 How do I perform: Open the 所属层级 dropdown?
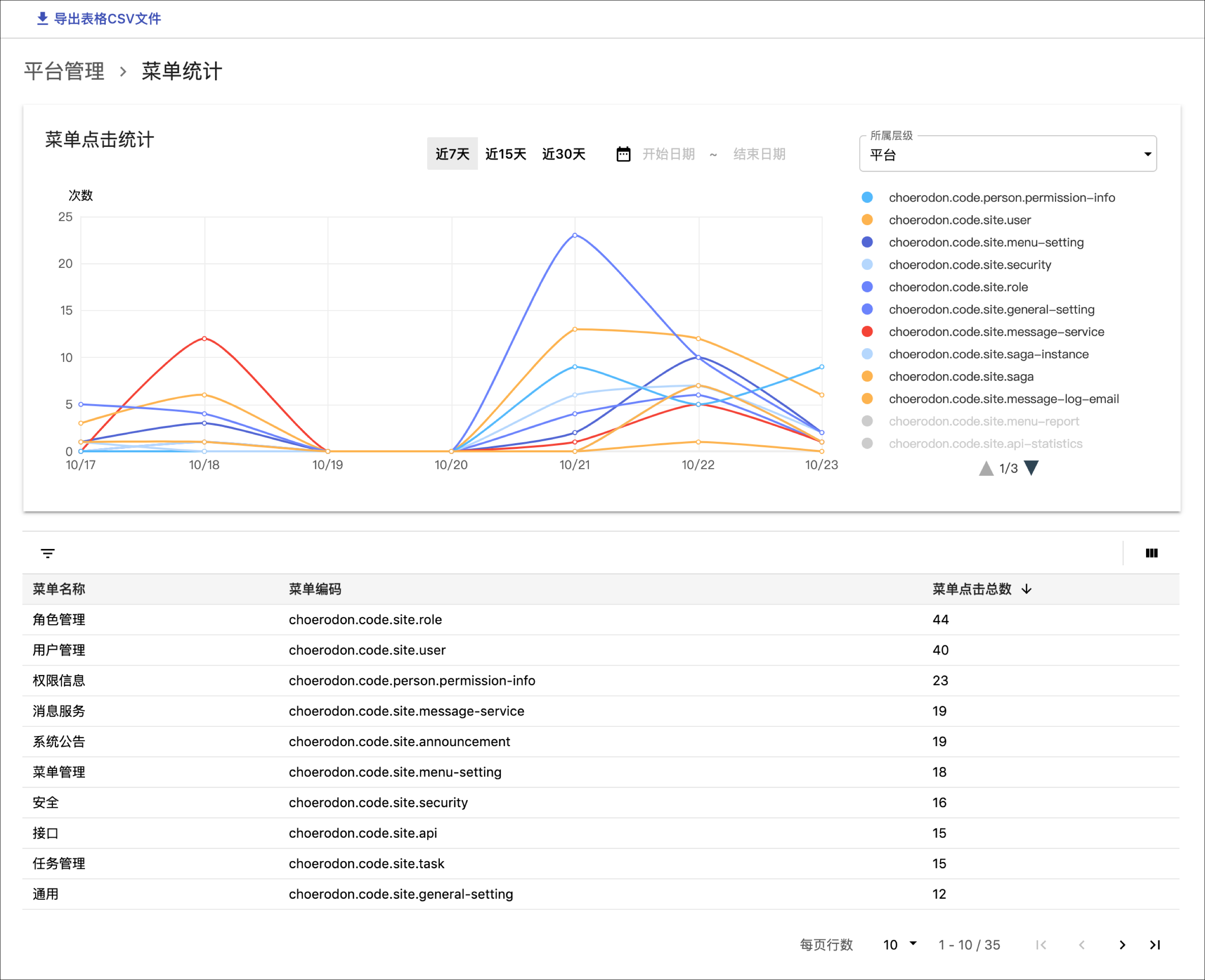coord(1008,154)
